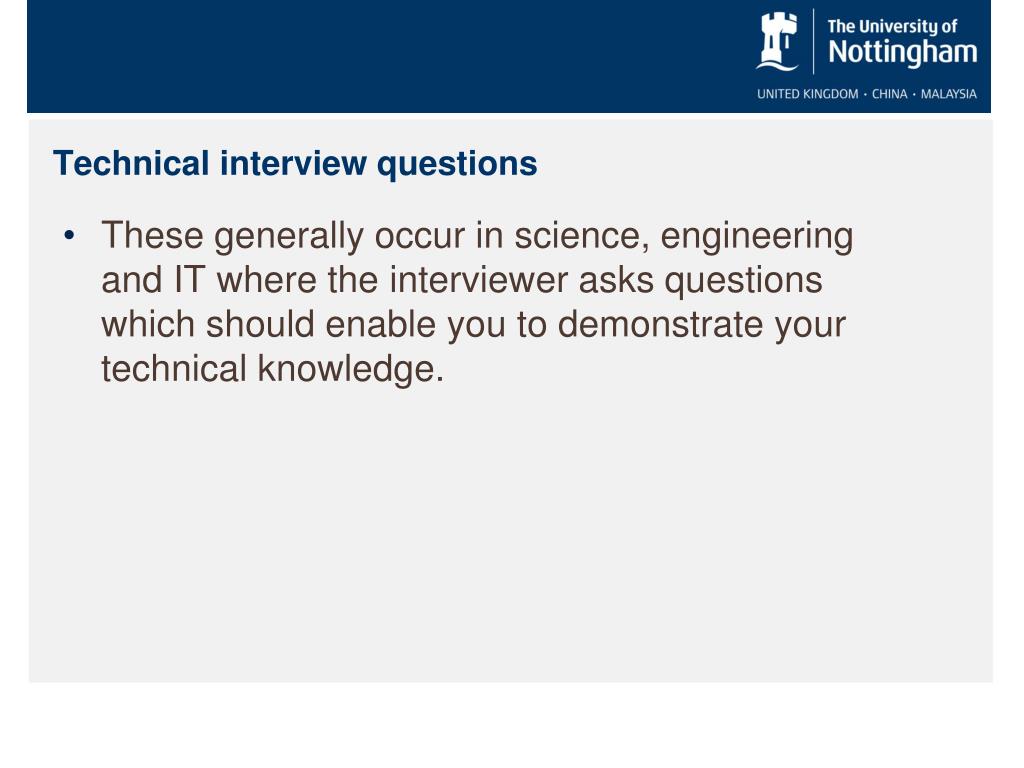Image resolution: width=1024 pixels, height=768 pixels.
Task: Click the Nottingham castle logo icon
Action: click(x=777, y=41)
